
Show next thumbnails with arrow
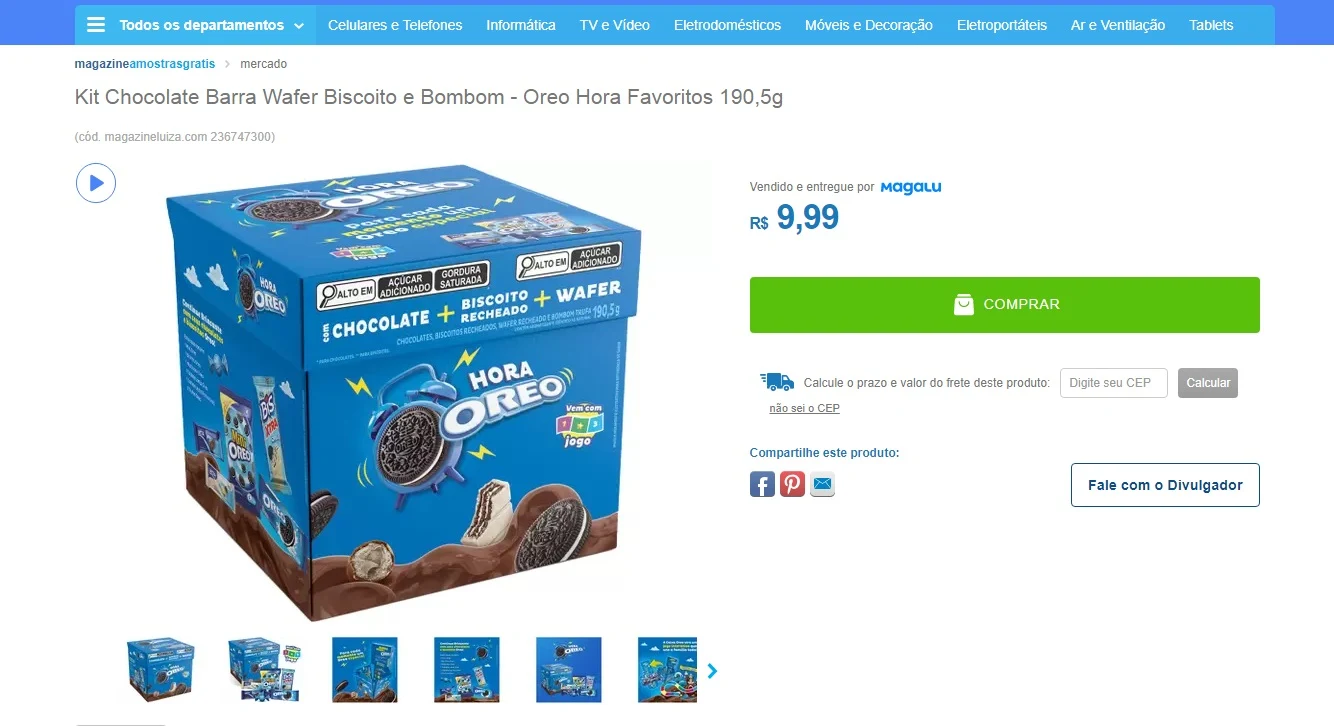pos(712,671)
